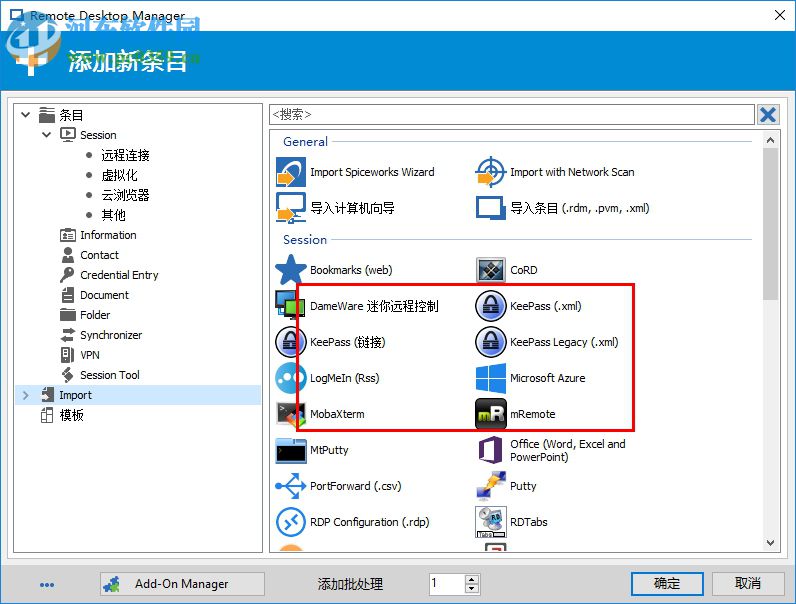Pick the Microsoft Azure icon
The image size is (796, 604).
coord(490,378)
